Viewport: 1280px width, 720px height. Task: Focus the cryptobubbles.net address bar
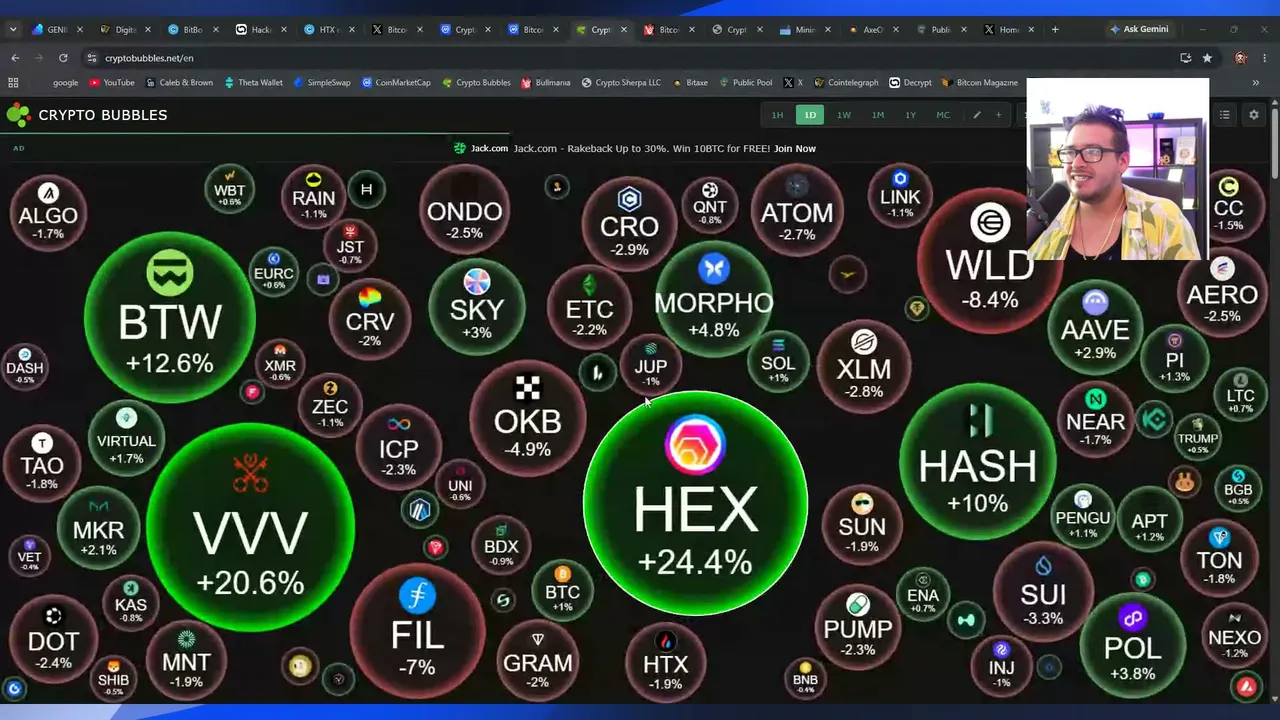(x=630, y=58)
